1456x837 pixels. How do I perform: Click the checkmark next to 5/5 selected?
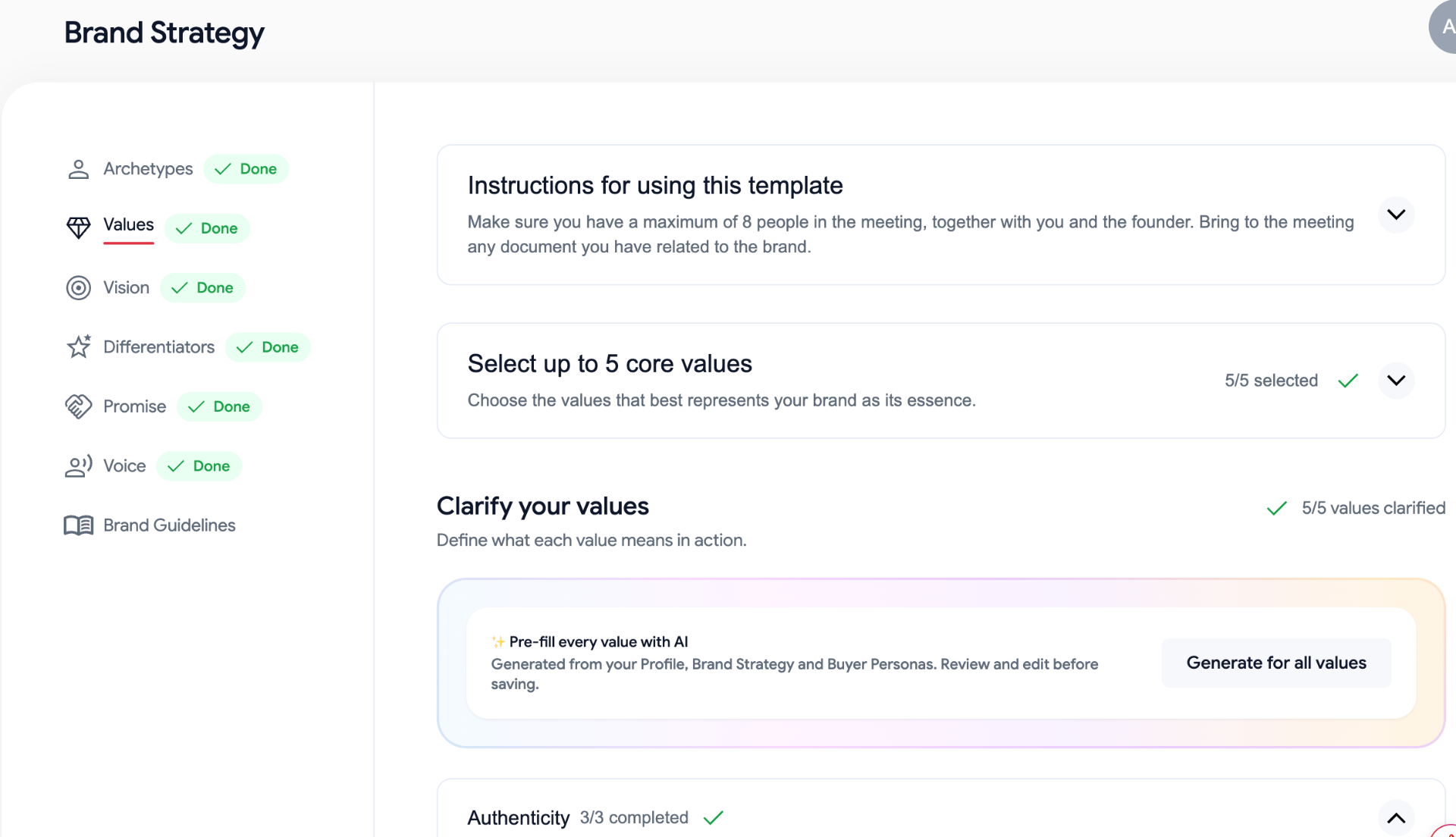click(x=1348, y=381)
